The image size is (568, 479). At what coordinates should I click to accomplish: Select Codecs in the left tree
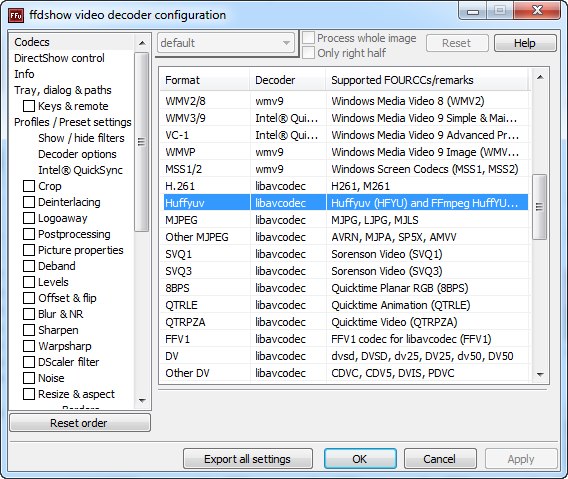[32, 42]
